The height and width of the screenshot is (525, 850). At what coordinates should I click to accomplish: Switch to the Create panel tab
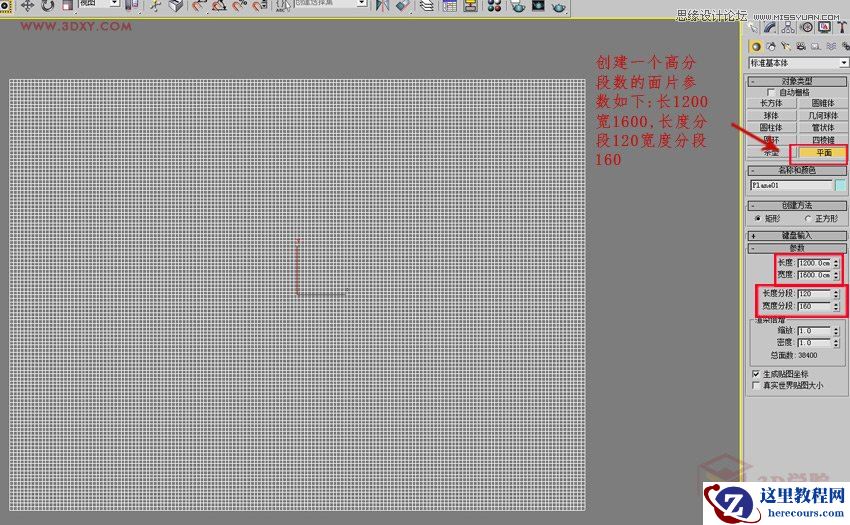tap(753, 27)
